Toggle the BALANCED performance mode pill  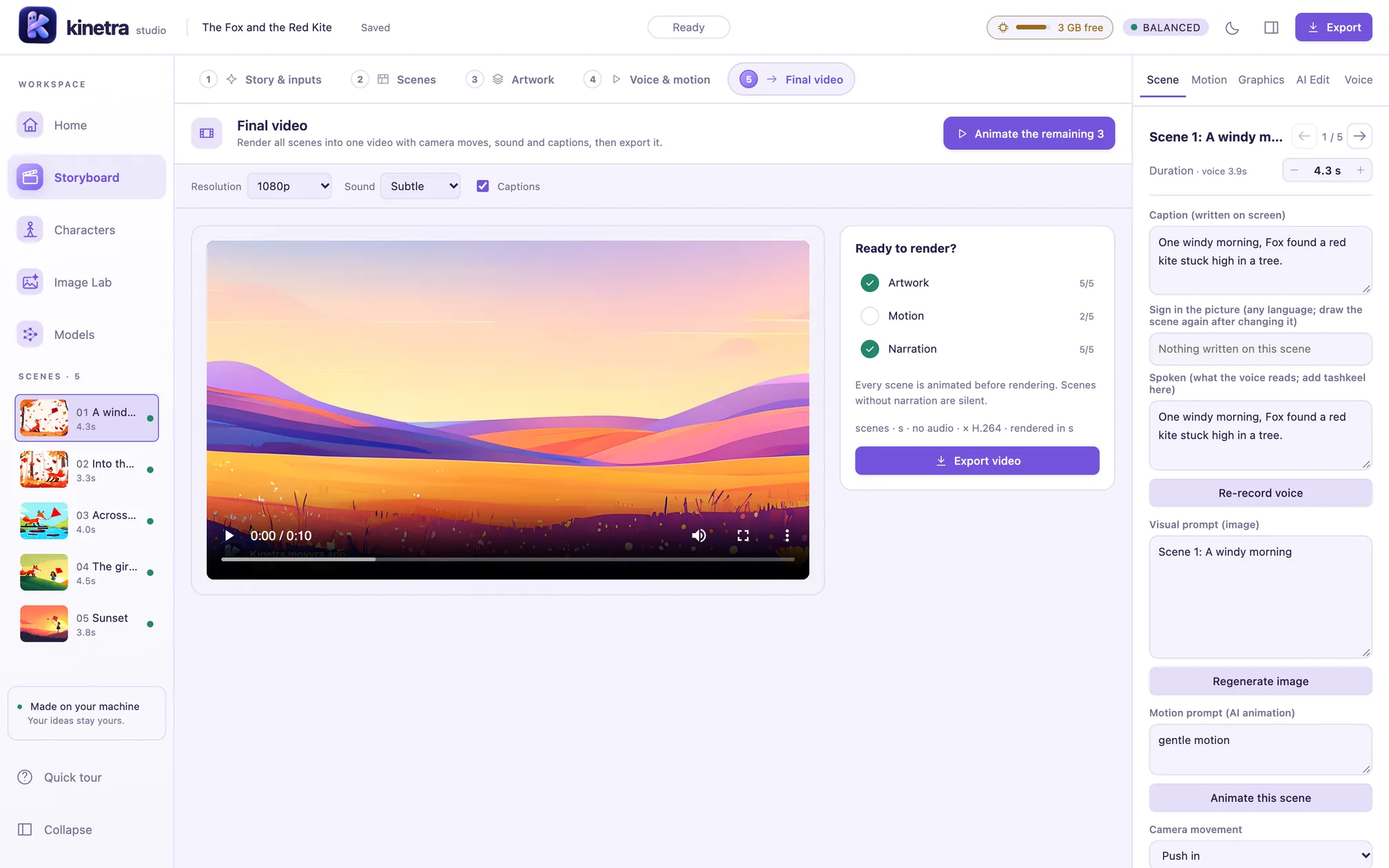(1166, 28)
